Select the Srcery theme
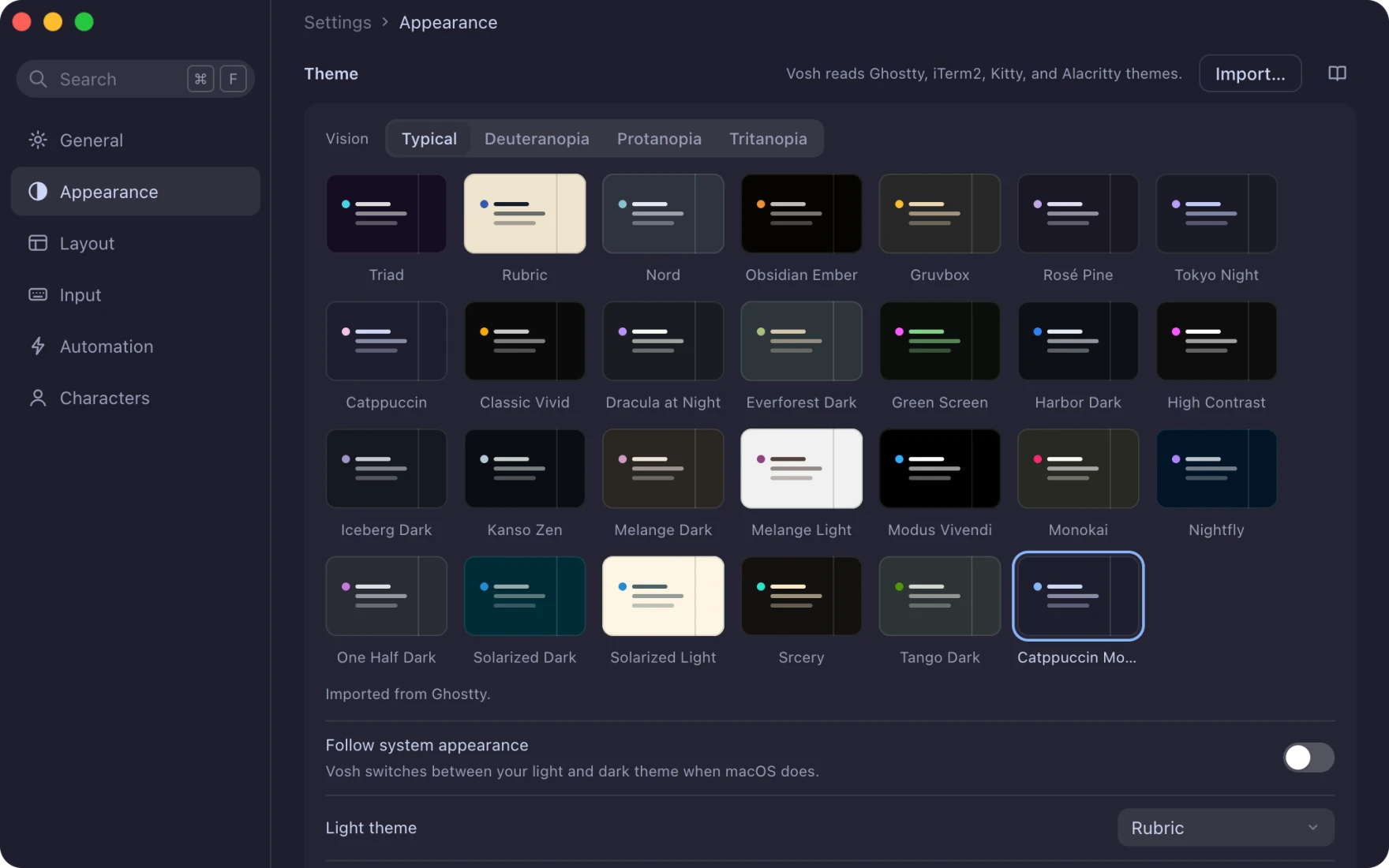Image resolution: width=1389 pixels, height=868 pixels. coord(801,596)
